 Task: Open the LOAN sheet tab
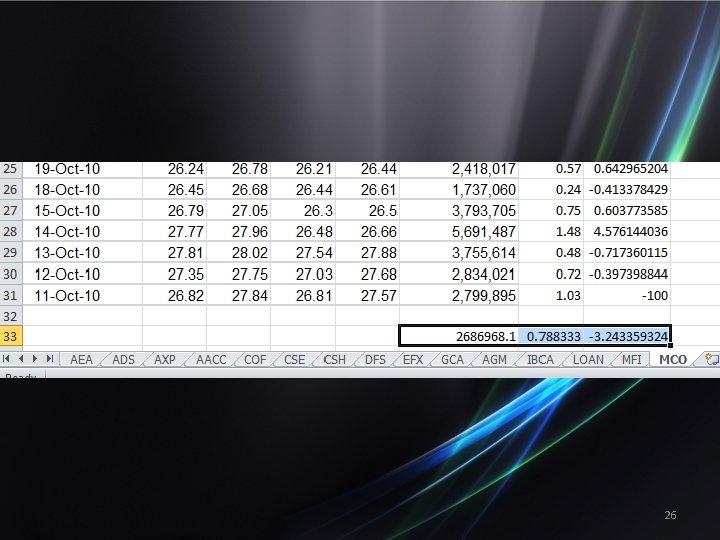click(x=588, y=360)
